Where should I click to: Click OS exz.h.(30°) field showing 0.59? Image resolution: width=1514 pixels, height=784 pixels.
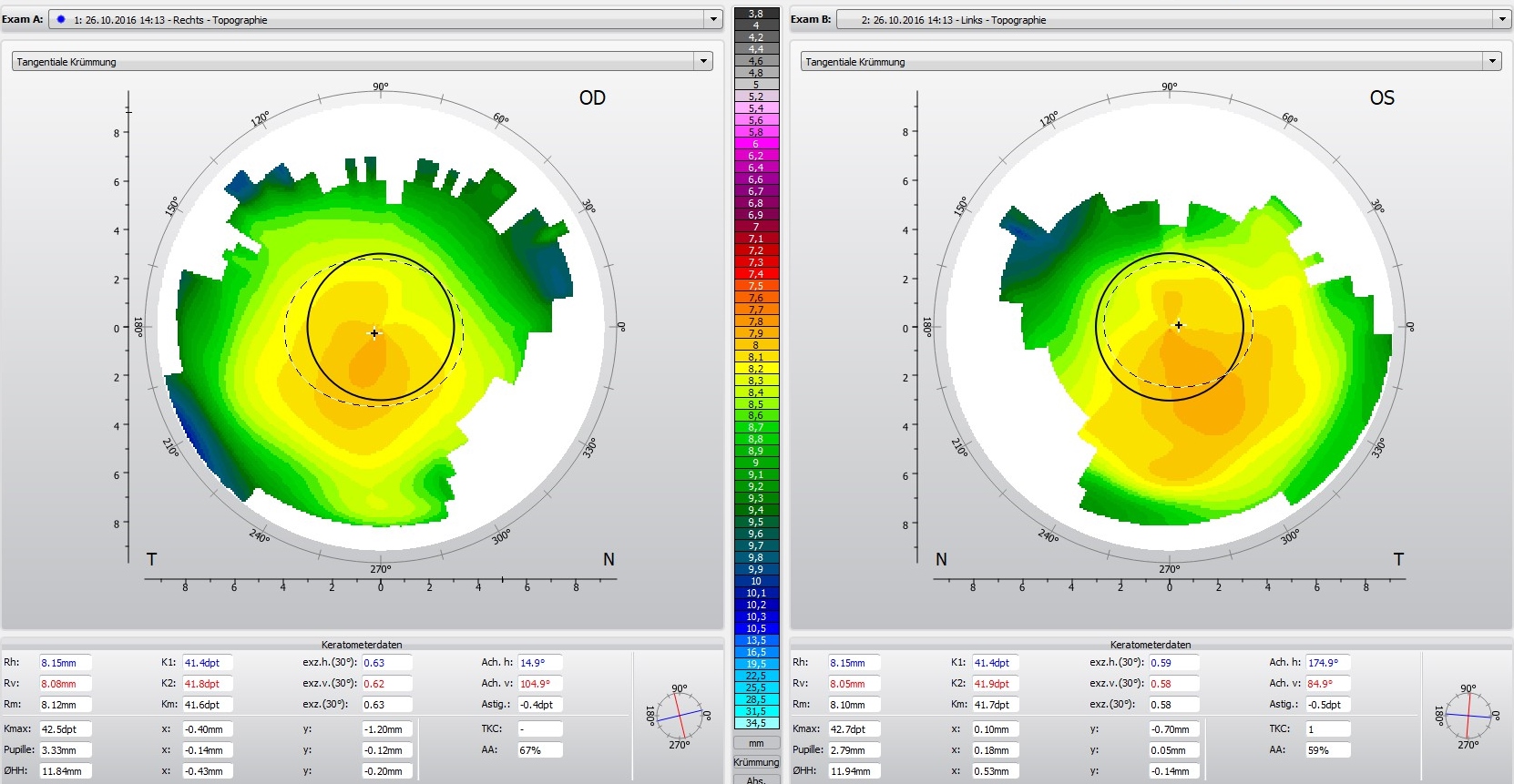[1173, 663]
